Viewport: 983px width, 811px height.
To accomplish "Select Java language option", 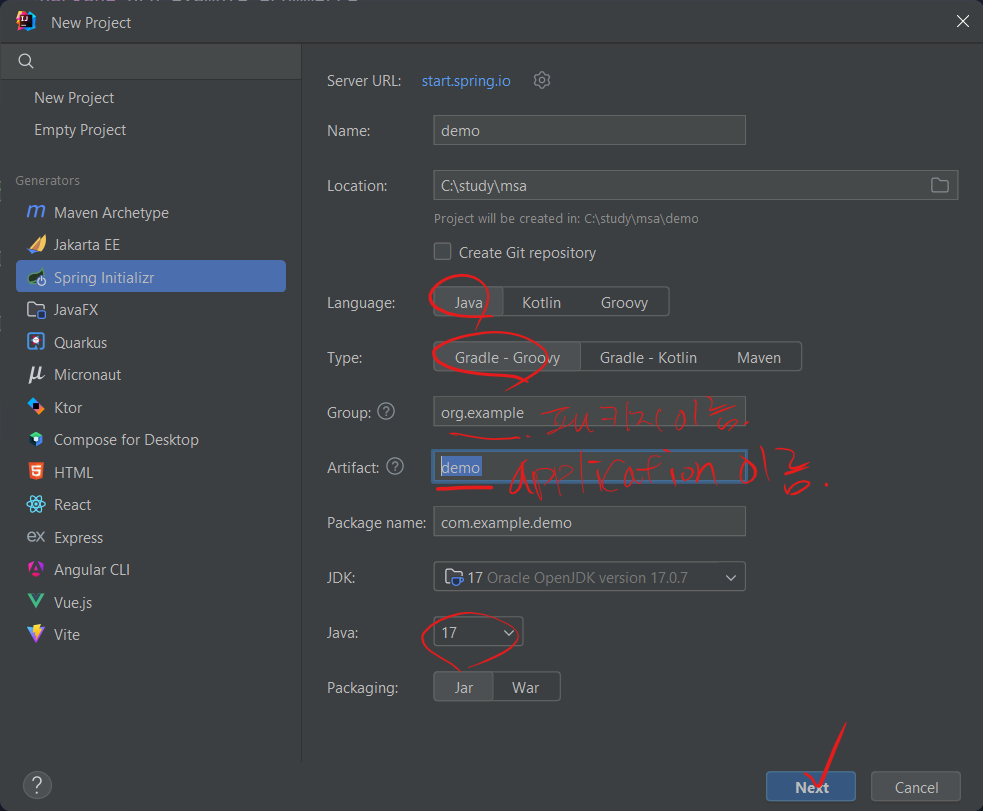I will click(x=468, y=302).
